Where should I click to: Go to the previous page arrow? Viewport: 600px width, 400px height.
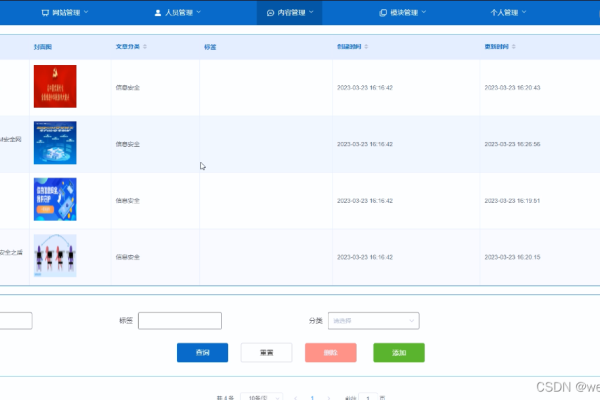pyautogui.click(x=295, y=398)
